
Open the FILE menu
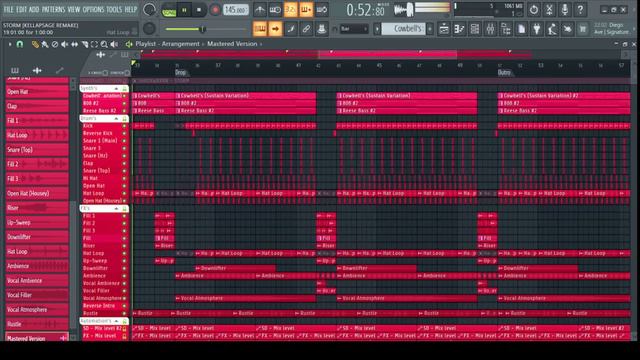point(8,9)
